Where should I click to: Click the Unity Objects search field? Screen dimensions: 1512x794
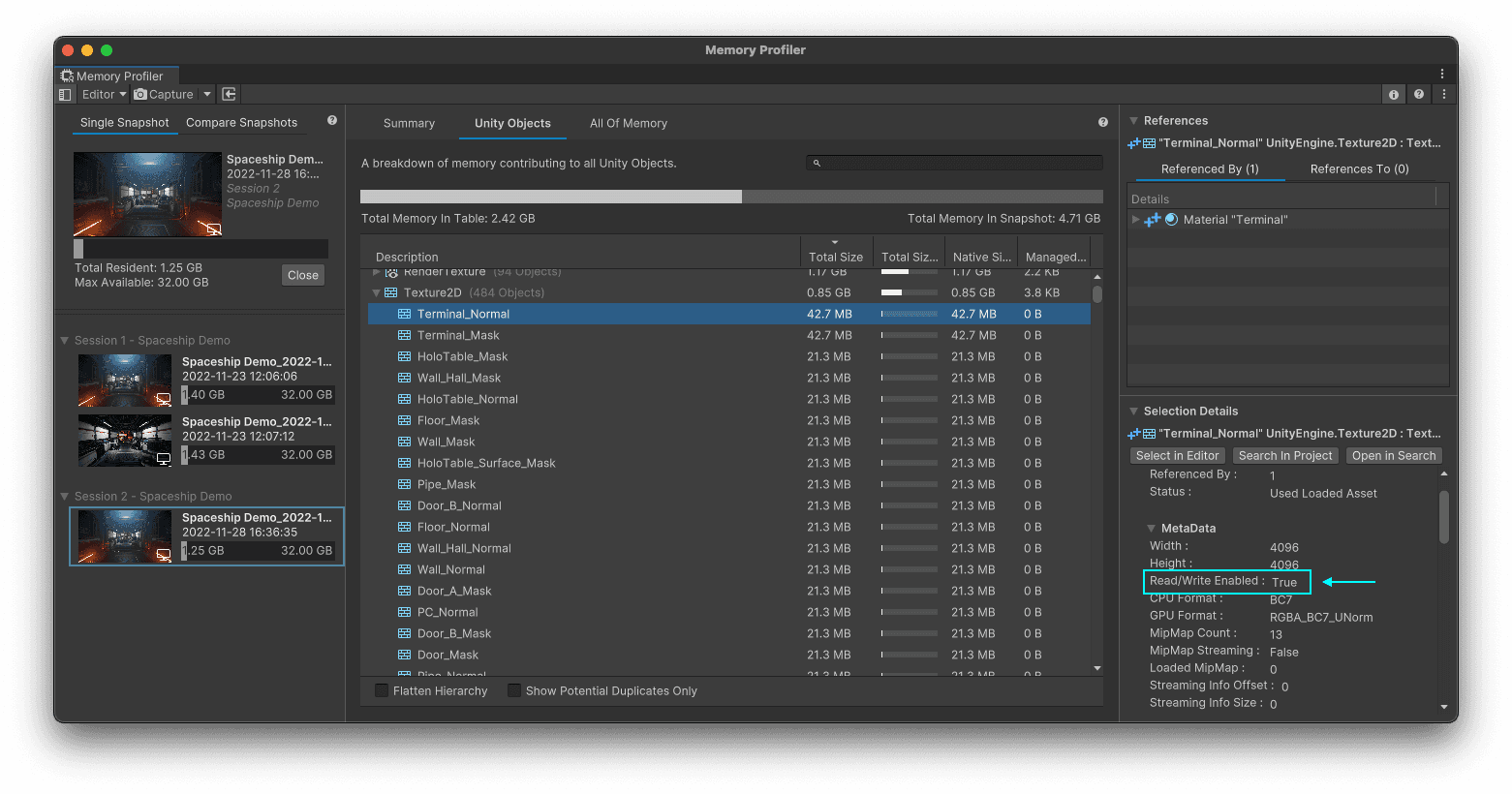tap(954, 163)
